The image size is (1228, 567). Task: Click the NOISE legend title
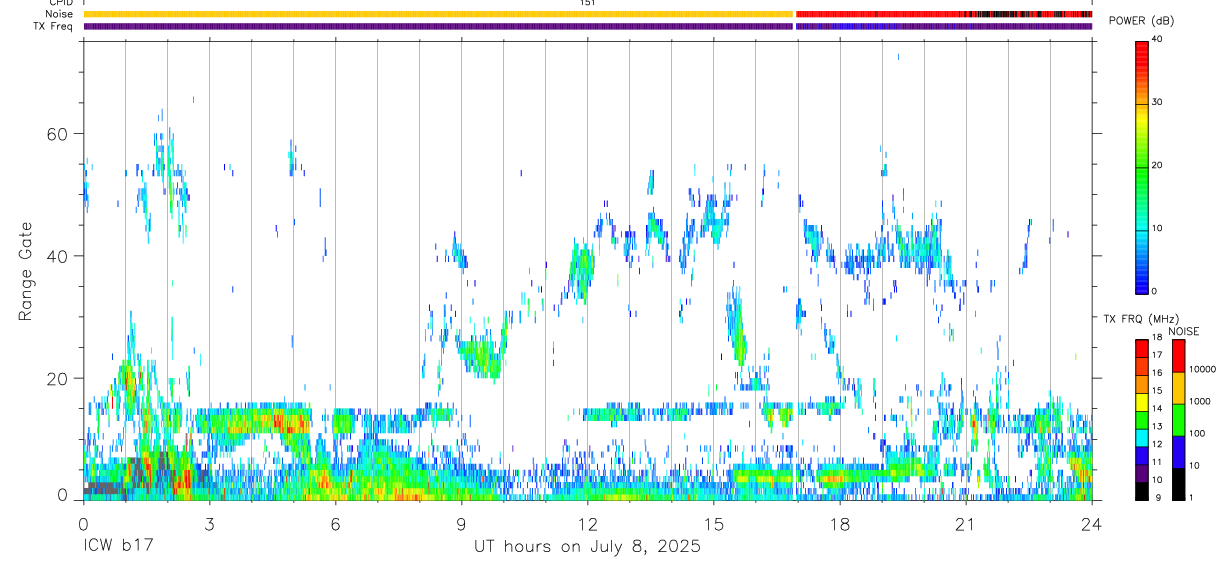pyautogui.click(x=1184, y=331)
